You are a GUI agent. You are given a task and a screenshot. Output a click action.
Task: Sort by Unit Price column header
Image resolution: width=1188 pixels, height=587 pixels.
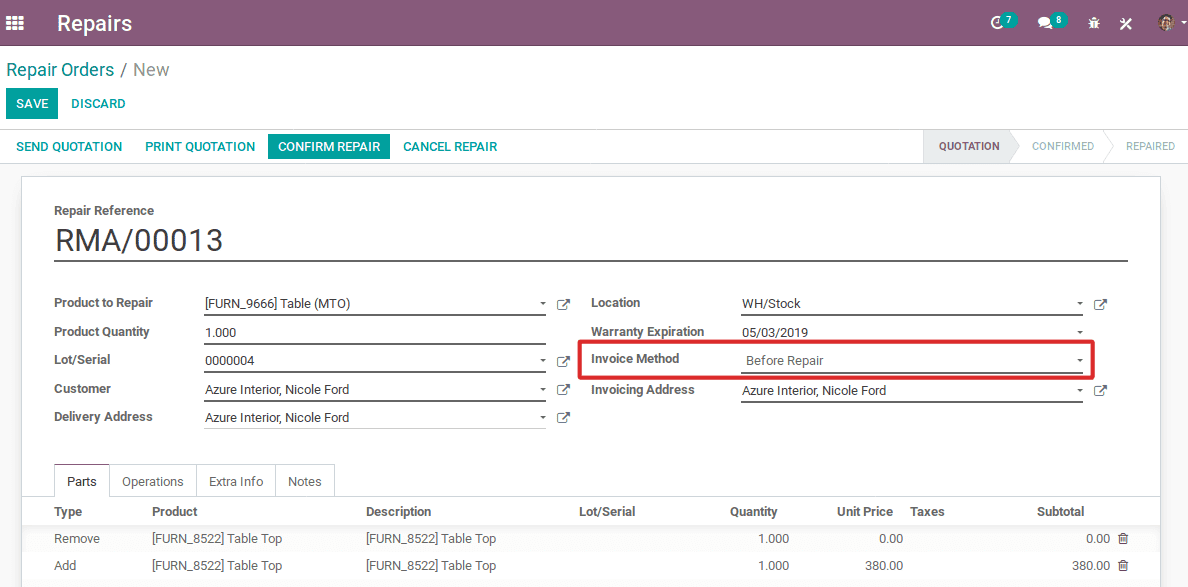865,512
